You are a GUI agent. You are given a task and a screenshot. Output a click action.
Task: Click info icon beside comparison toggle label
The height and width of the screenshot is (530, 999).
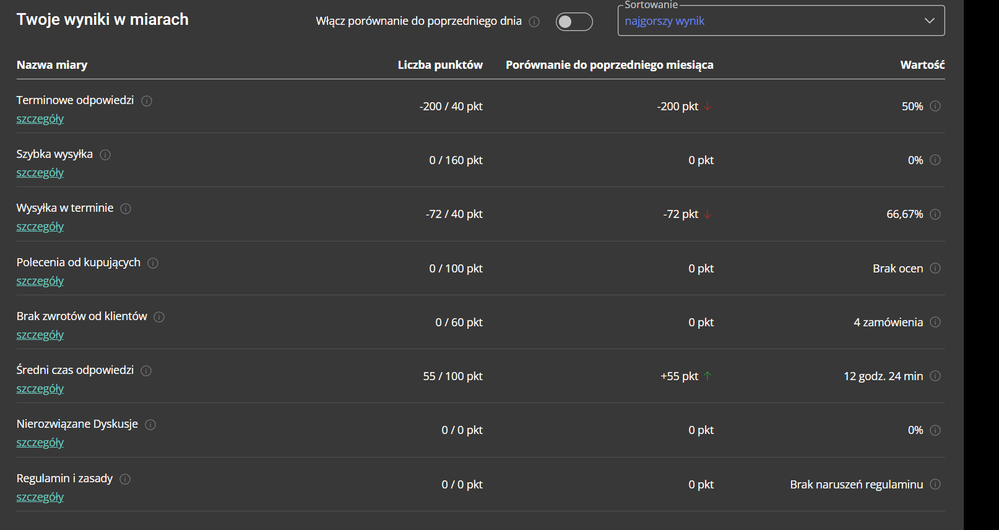point(534,22)
